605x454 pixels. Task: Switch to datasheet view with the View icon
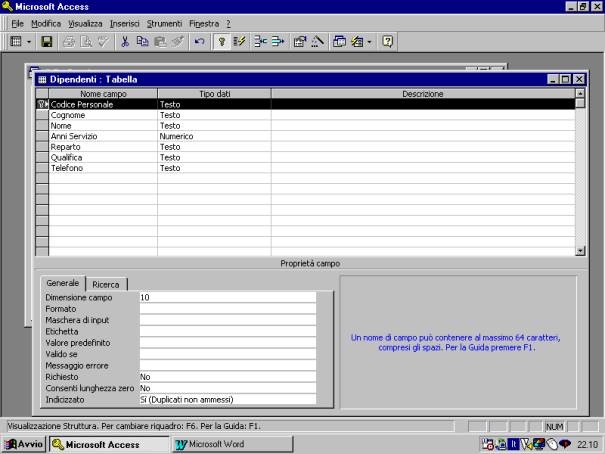pyautogui.click(x=16, y=41)
